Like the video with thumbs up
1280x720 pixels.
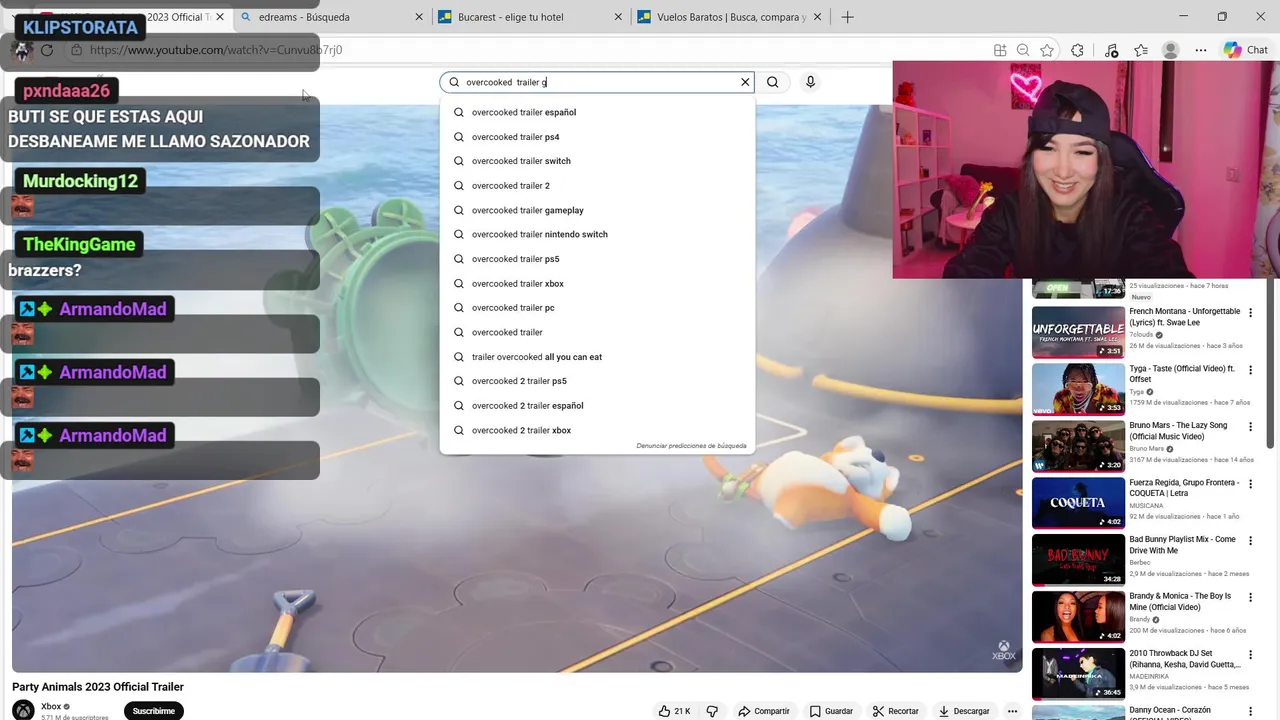[x=675, y=711]
